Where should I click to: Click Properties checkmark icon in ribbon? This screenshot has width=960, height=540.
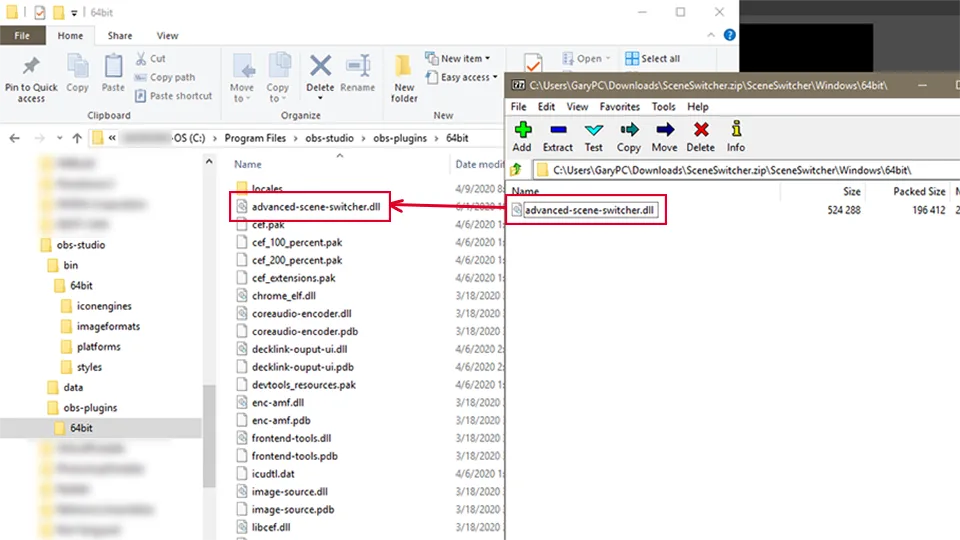(533, 62)
